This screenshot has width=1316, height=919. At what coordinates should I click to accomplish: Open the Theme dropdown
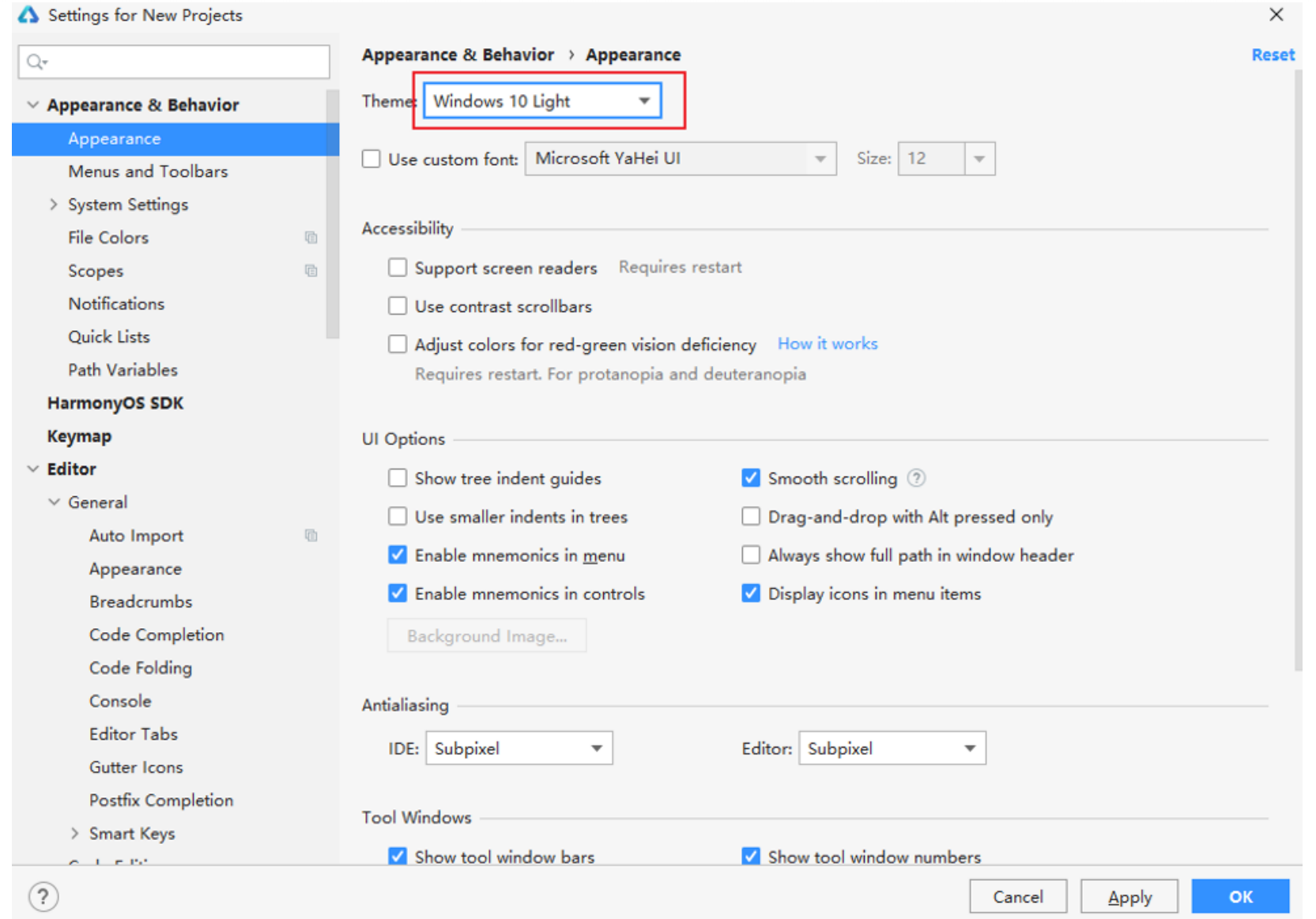(x=542, y=101)
